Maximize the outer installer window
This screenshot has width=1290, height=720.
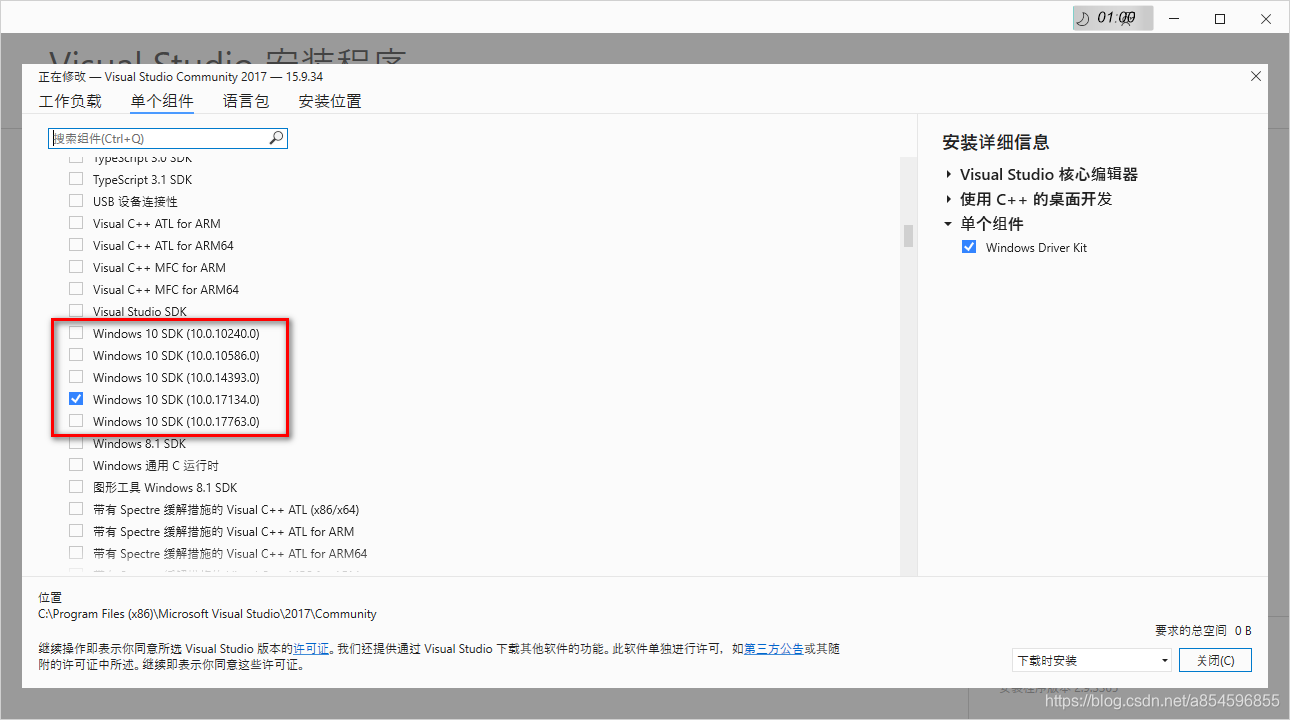[x=1220, y=18]
